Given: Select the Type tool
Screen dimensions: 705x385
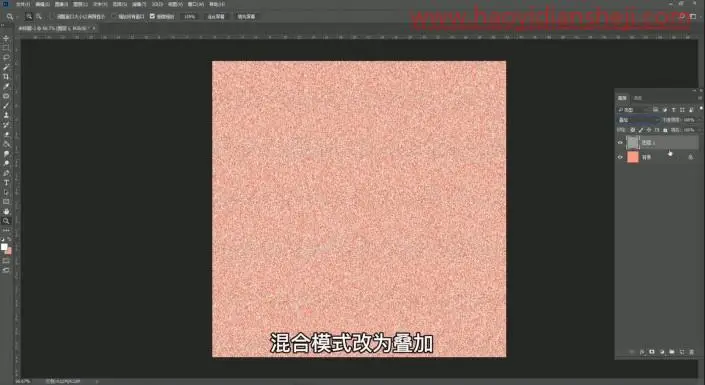Looking at the screenshot, I should (x=6, y=183).
